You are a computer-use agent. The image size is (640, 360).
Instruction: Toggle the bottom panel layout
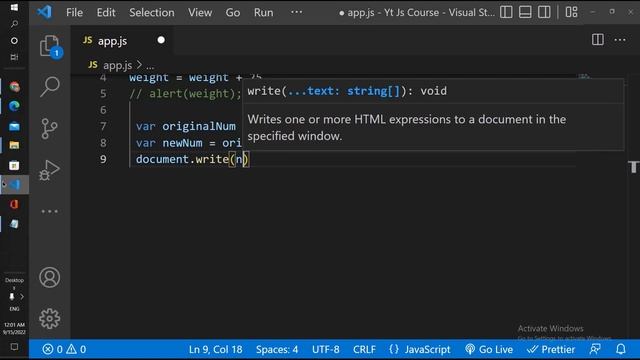point(525,12)
